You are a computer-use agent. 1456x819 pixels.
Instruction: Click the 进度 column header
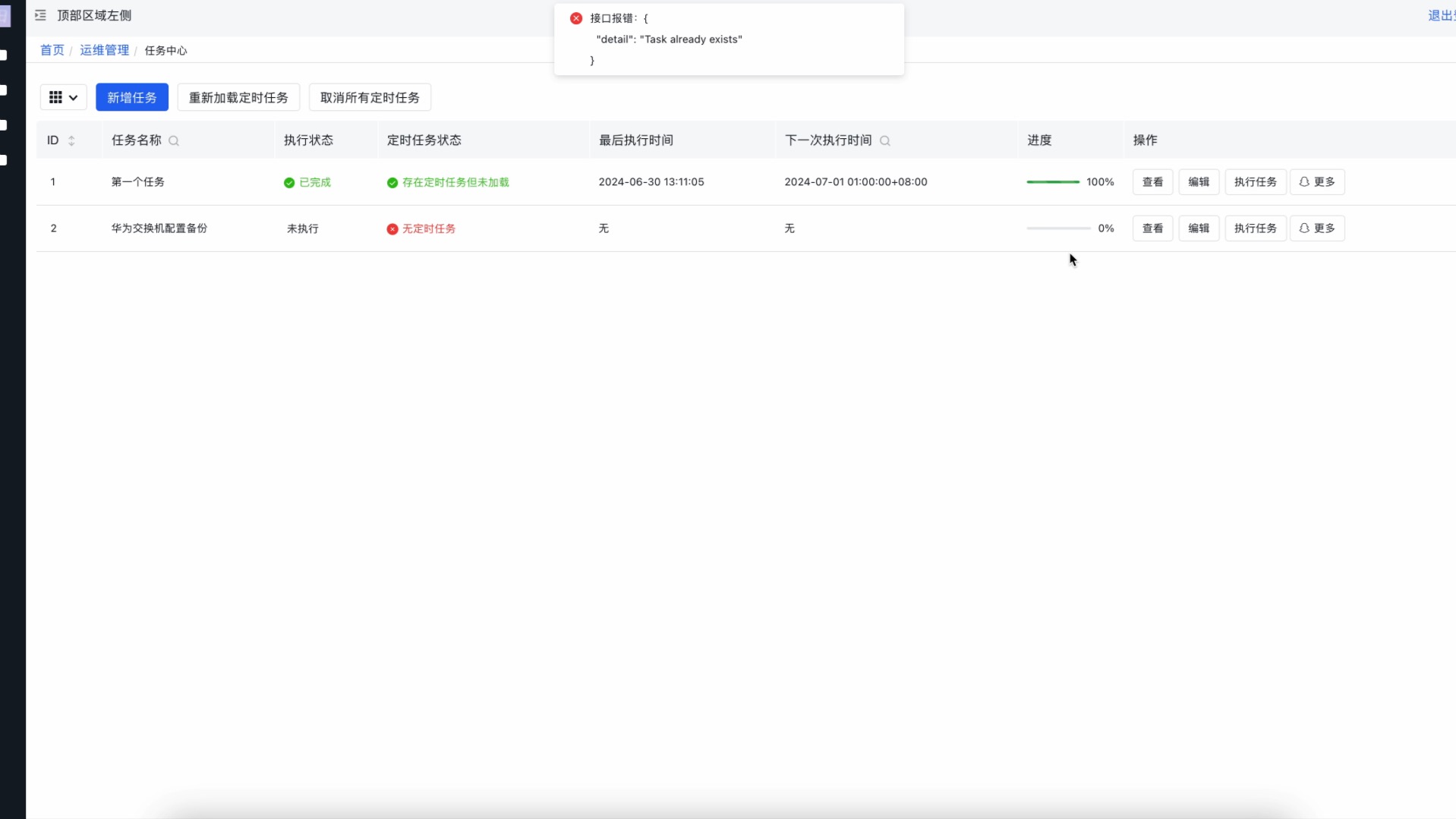point(1039,140)
